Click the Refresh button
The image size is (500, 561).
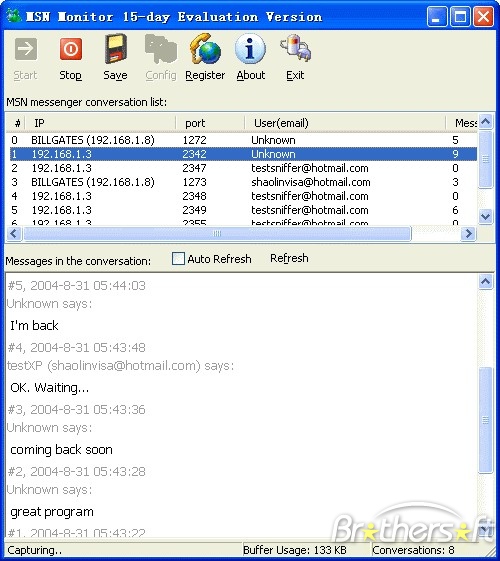coord(289,258)
